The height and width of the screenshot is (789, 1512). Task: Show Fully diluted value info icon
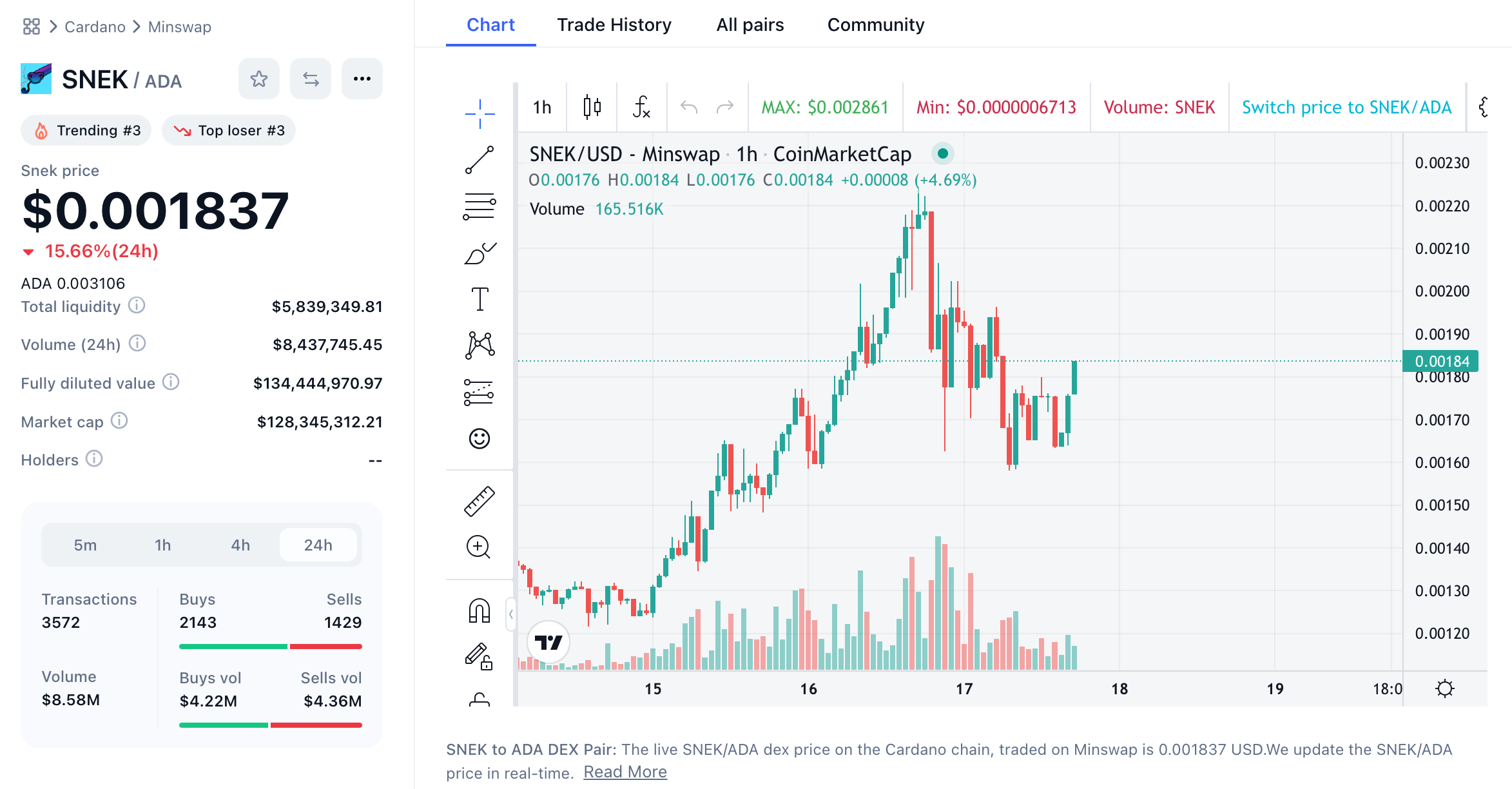pos(171,382)
